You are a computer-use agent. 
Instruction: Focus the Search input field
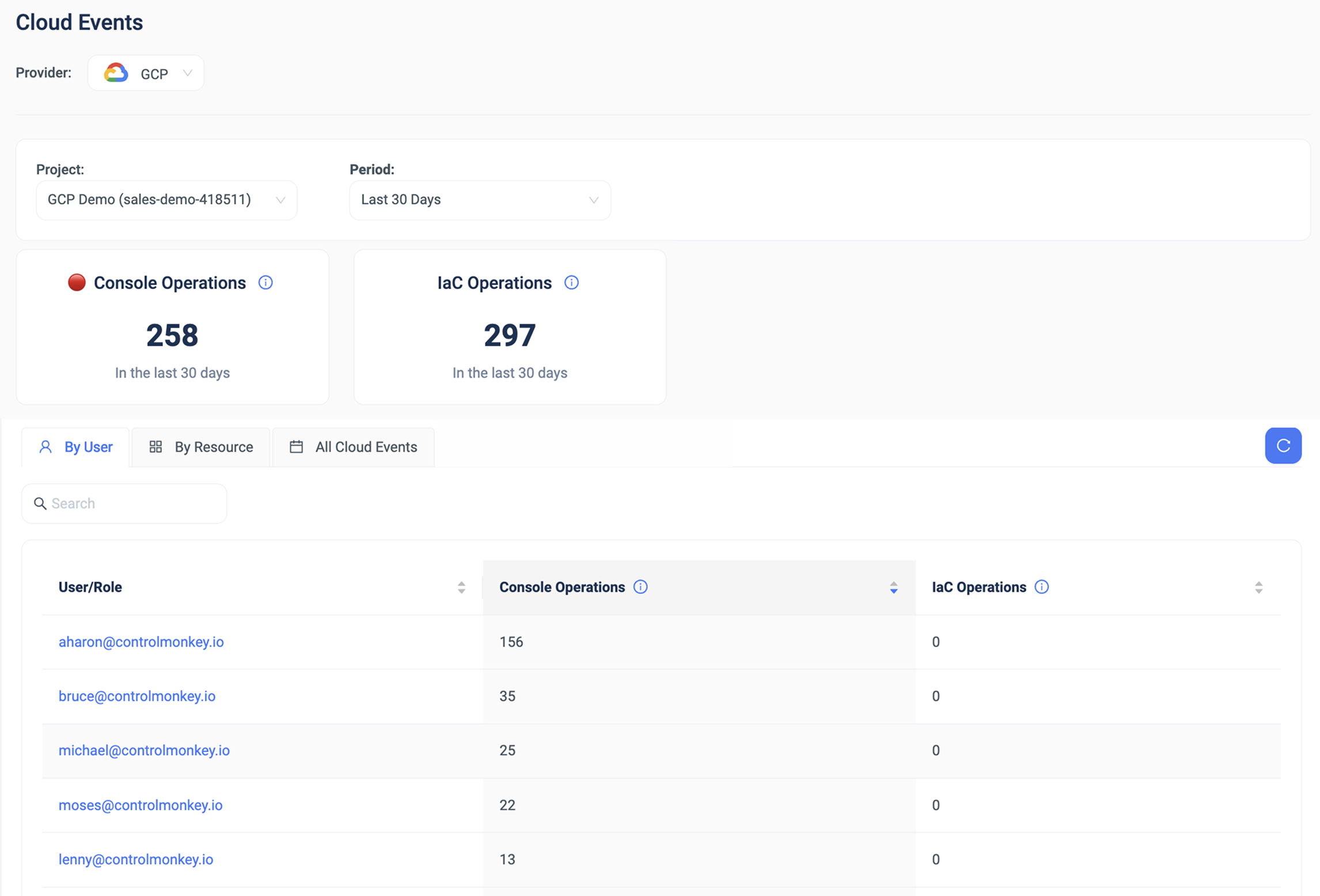click(132, 504)
